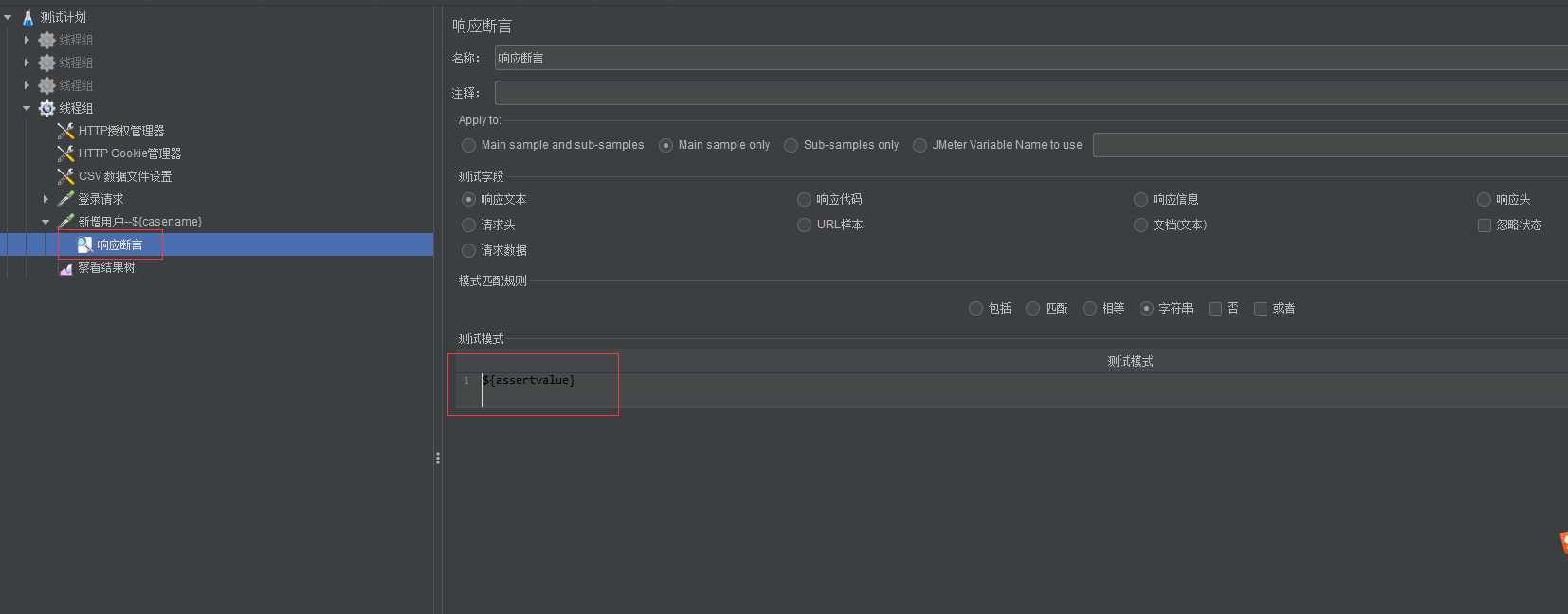Toggle the 否 checkbox

tap(1214, 308)
